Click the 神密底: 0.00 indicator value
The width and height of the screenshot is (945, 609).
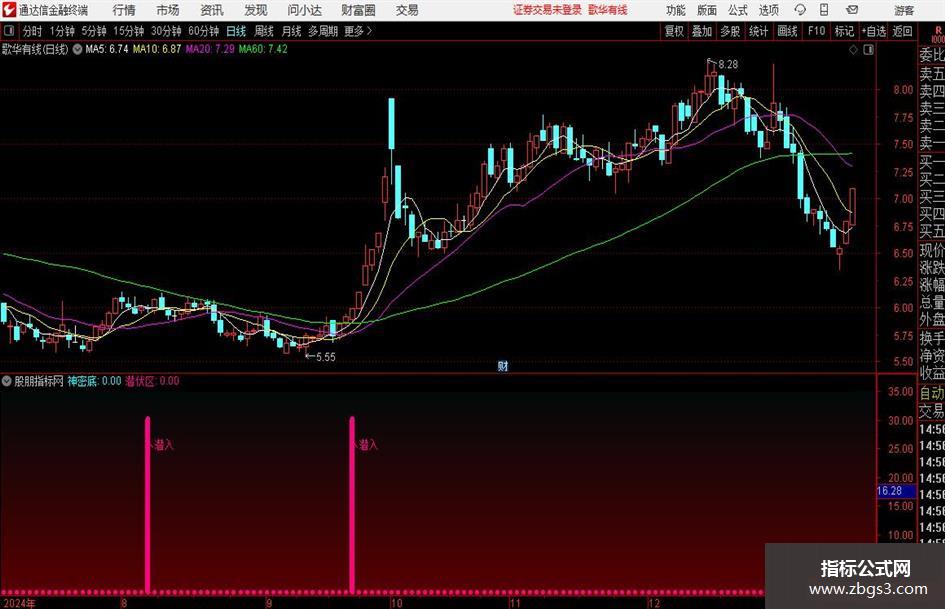coord(95,381)
